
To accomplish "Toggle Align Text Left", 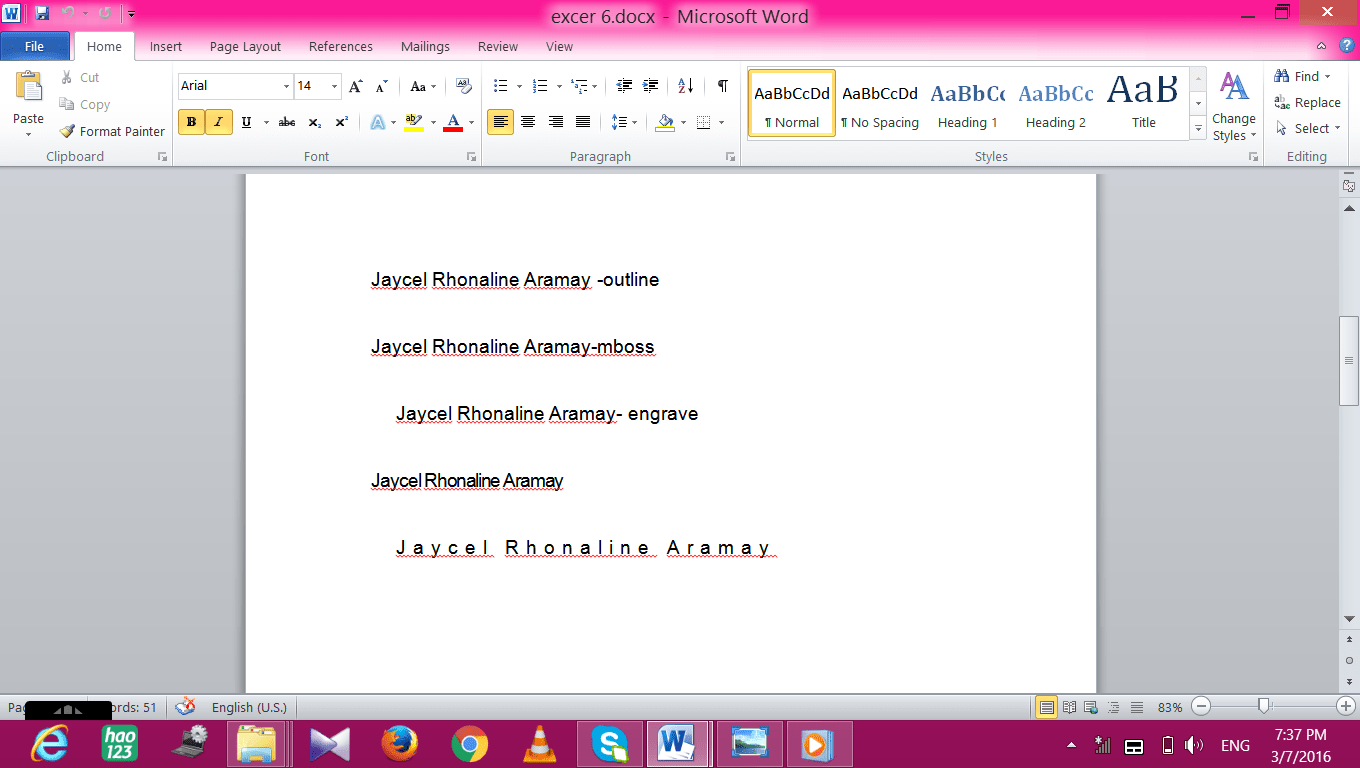I will tap(501, 122).
